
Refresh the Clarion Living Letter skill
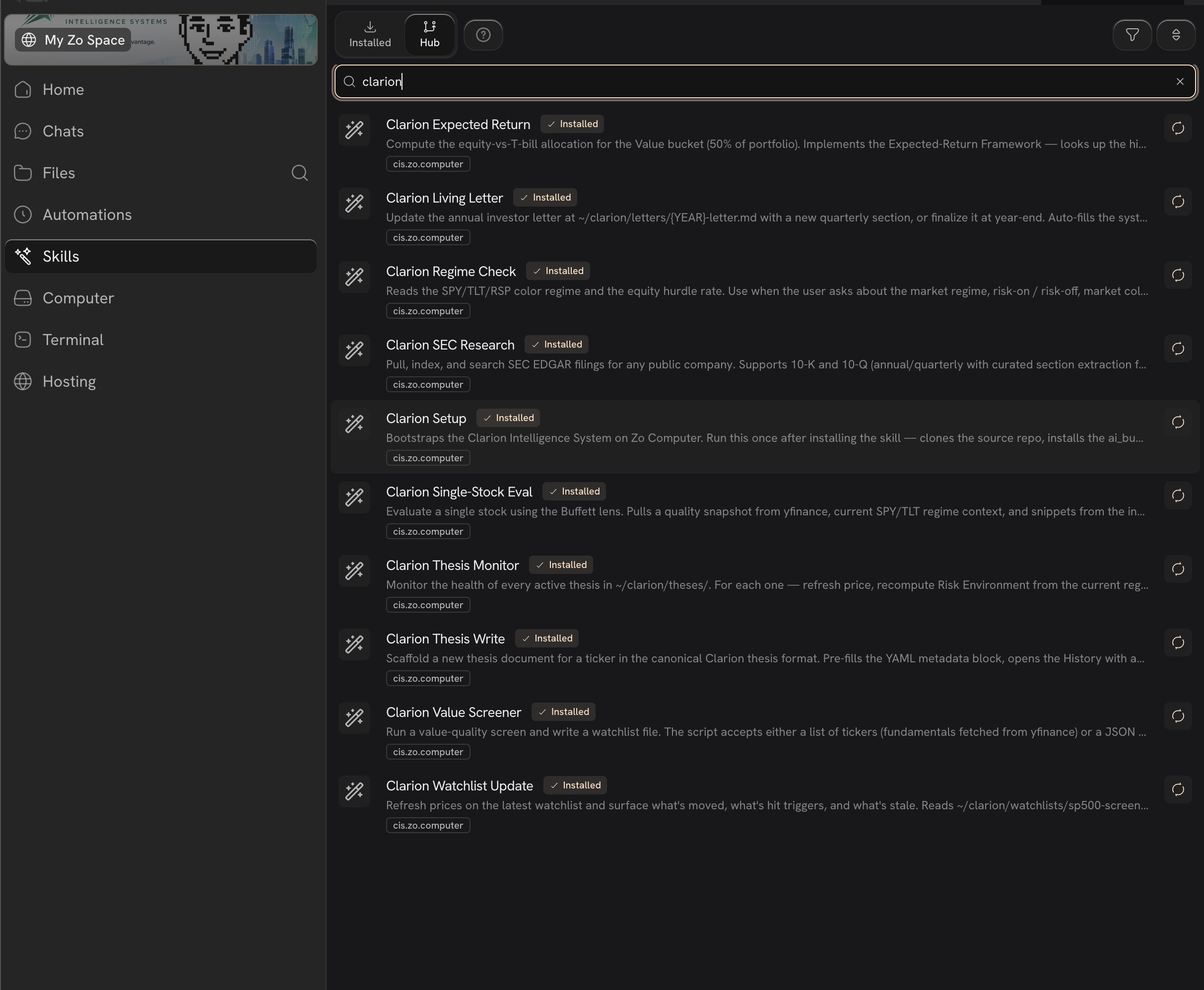point(1178,202)
